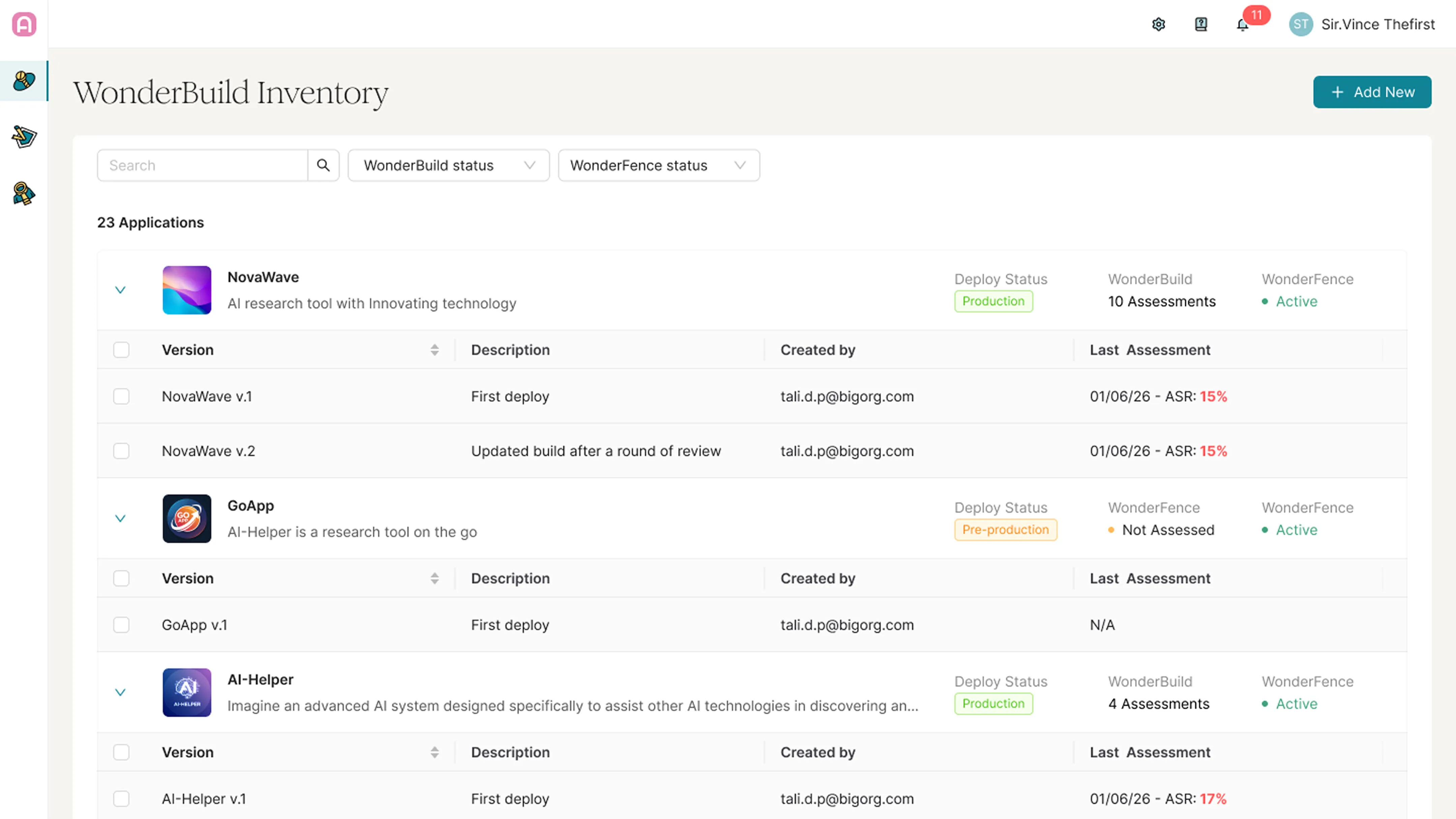Click the Add New button
The height and width of the screenshot is (819, 1456).
click(x=1372, y=92)
